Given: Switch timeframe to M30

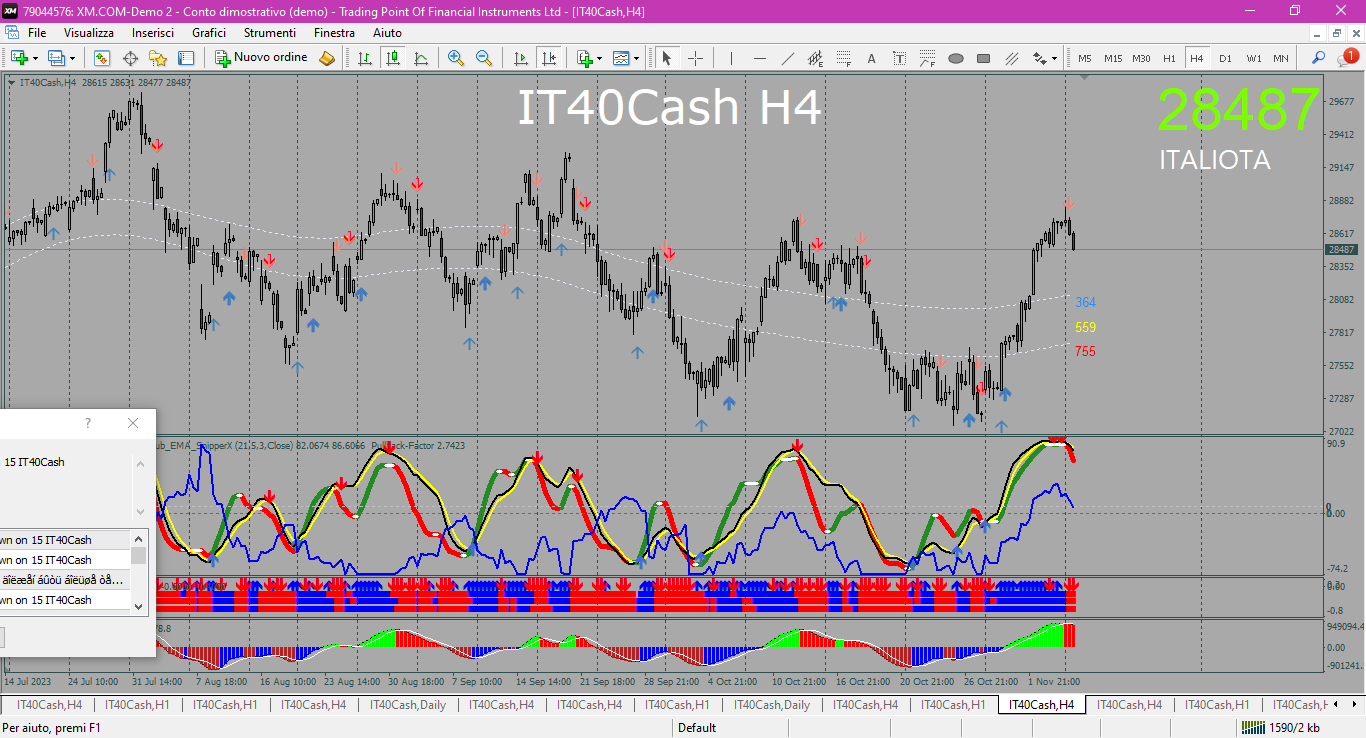Looking at the screenshot, I should pyautogui.click(x=1141, y=58).
